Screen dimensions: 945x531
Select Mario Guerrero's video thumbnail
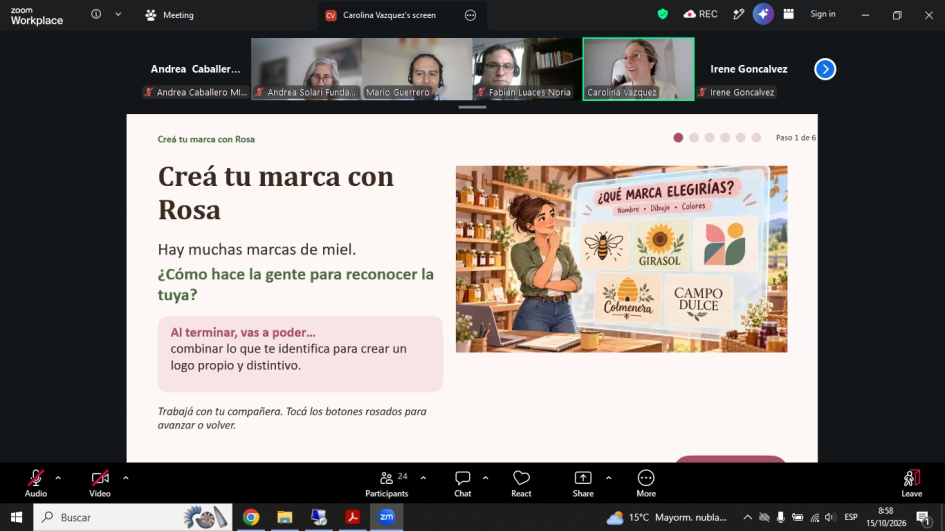[x=417, y=69]
